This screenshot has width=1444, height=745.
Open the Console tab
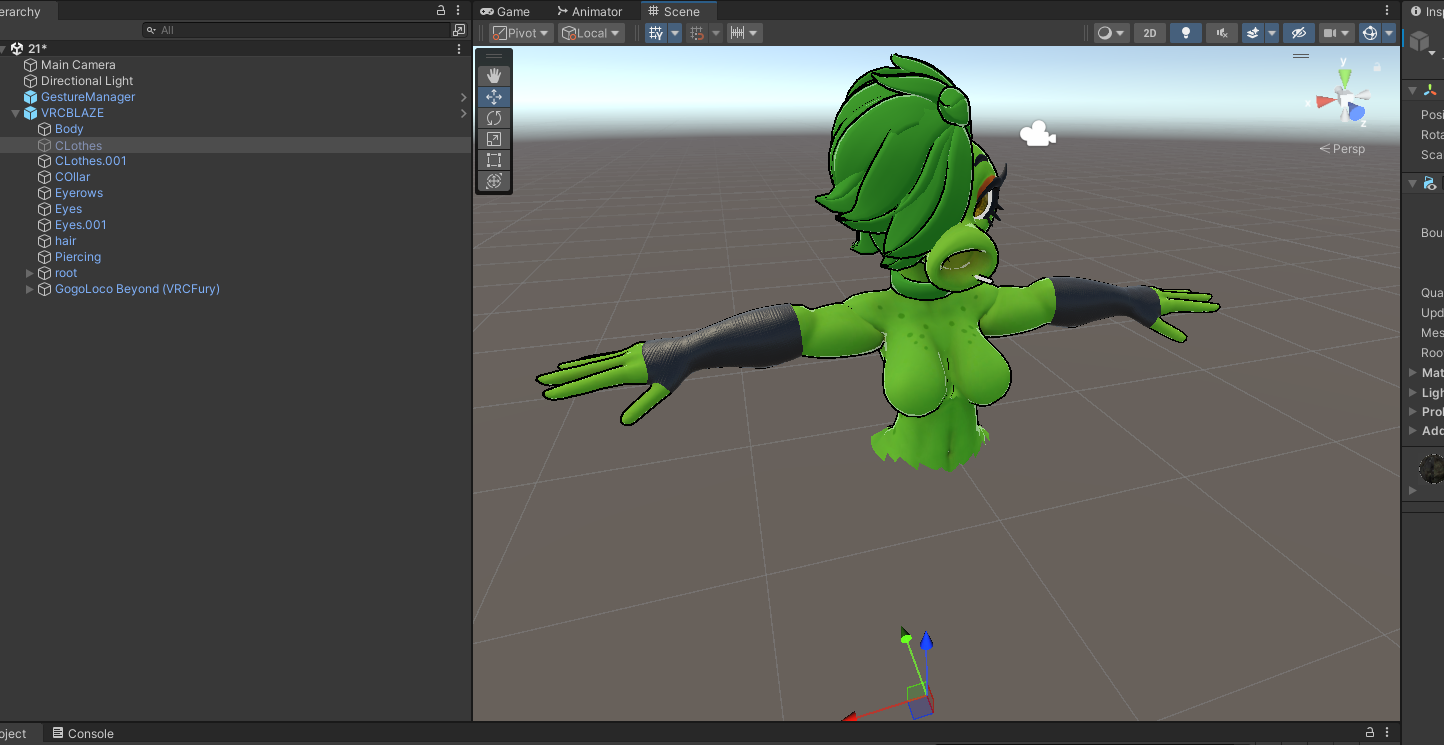pyautogui.click(x=83, y=733)
